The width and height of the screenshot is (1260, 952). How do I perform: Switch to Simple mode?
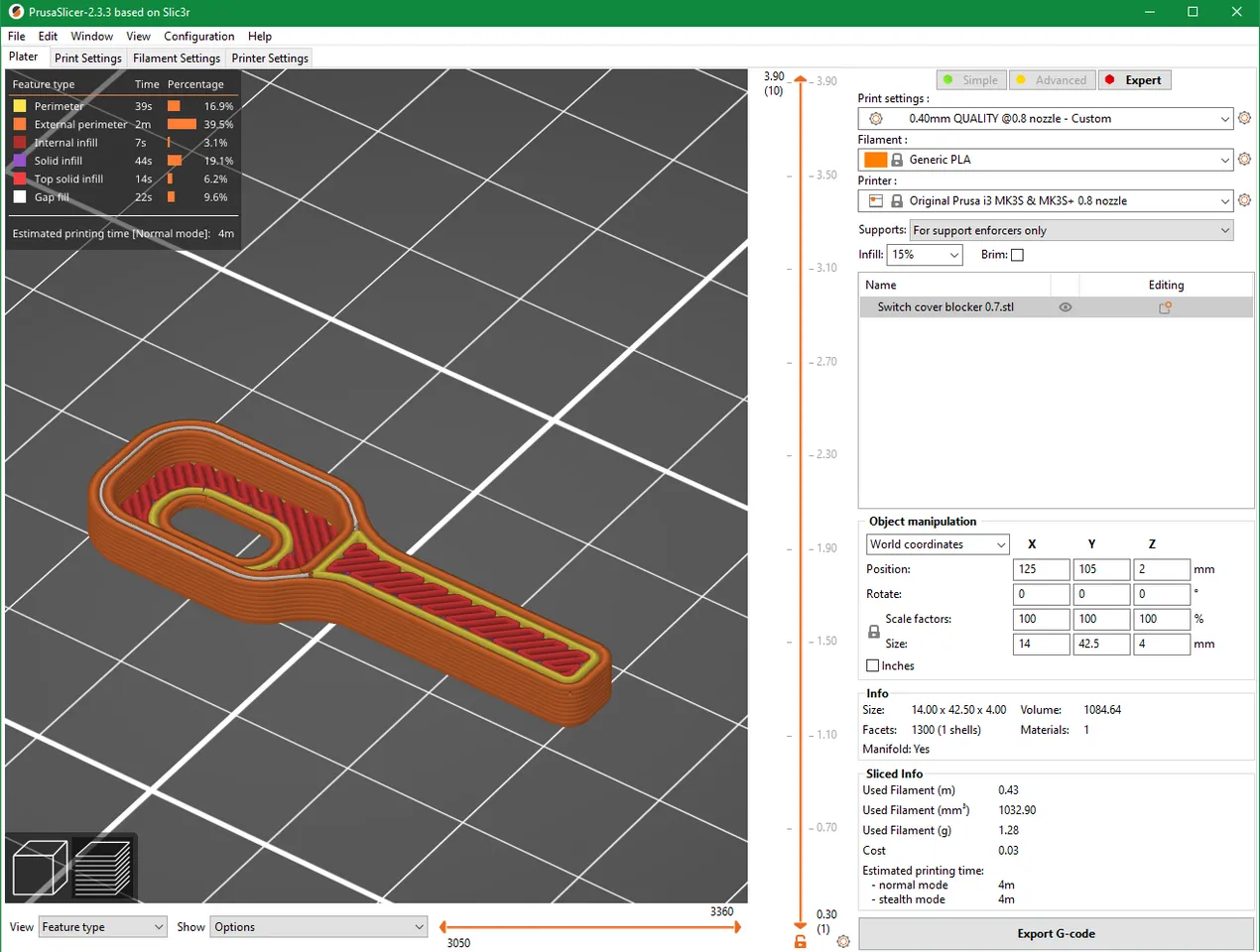[x=970, y=80]
